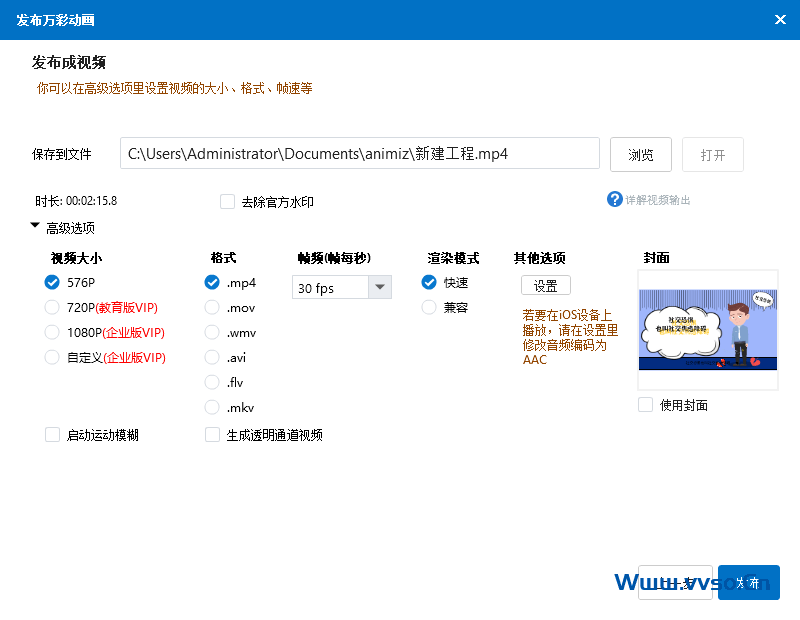Click the blue 发布 publish button
800x620 pixels.
click(x=748, y=583)
